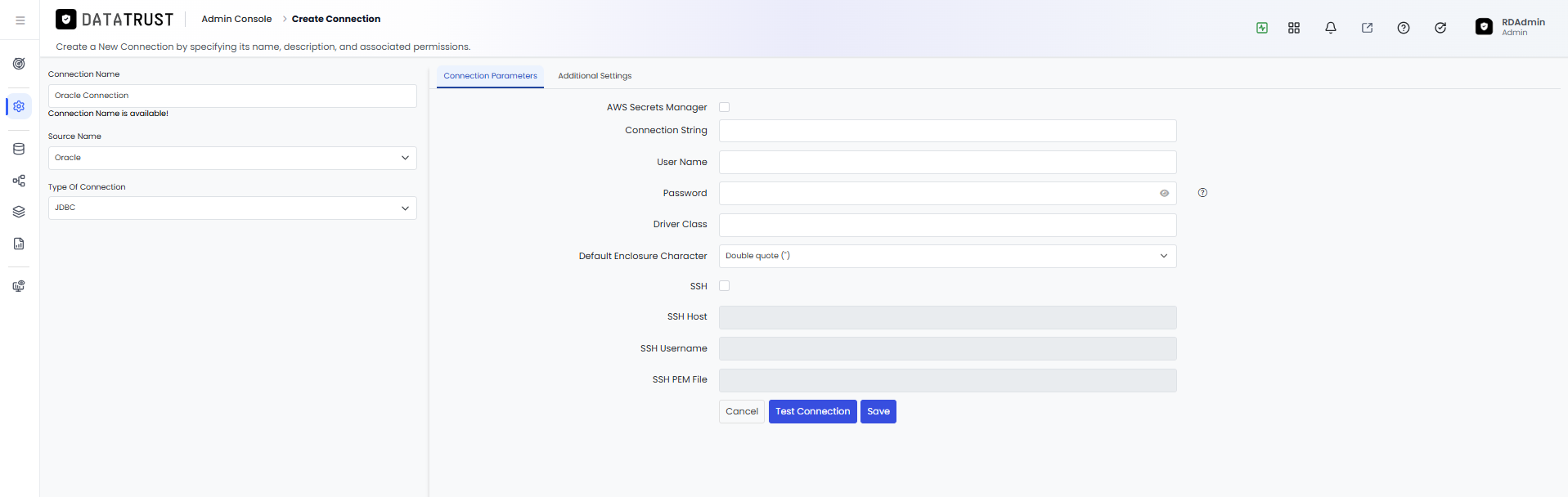Click the Password help info icon

pos(1202,193)
